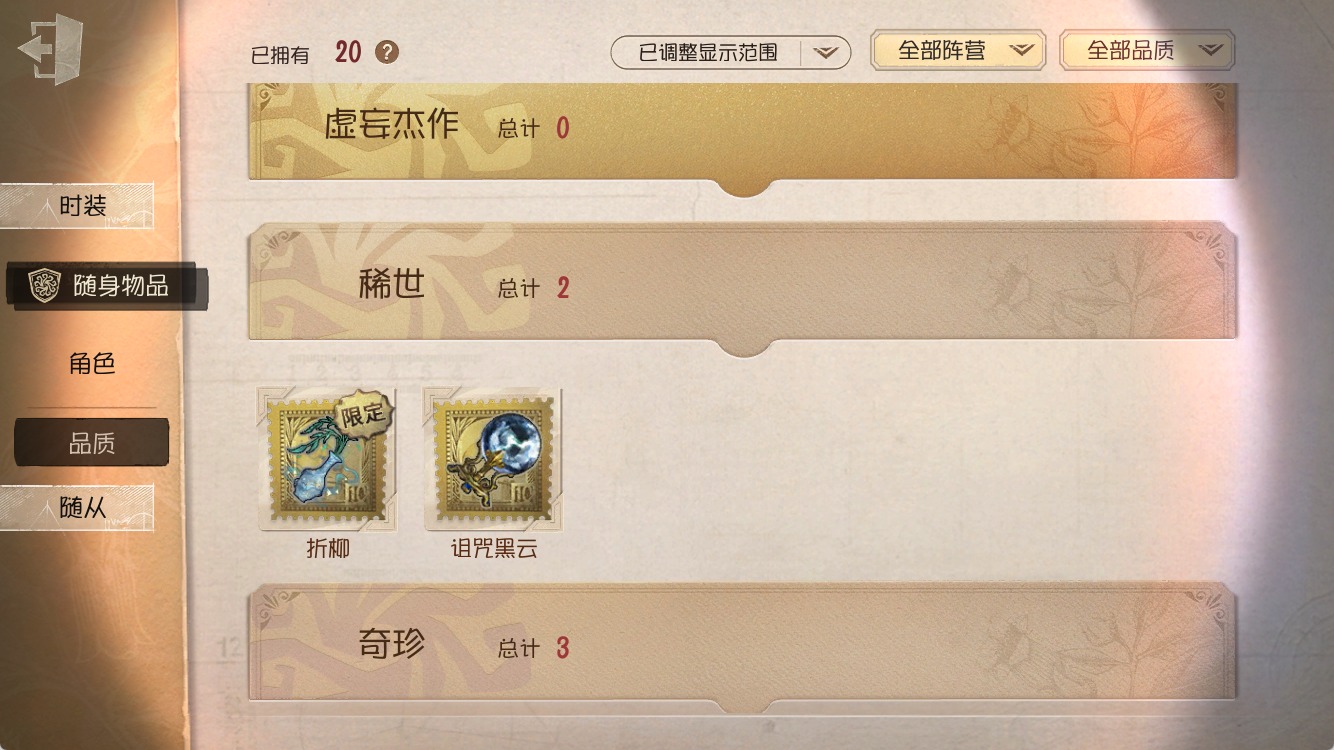Select the 折柳 accessory stamp
The width and height of the screenshot is (1334, 750).
pos(327,459)
